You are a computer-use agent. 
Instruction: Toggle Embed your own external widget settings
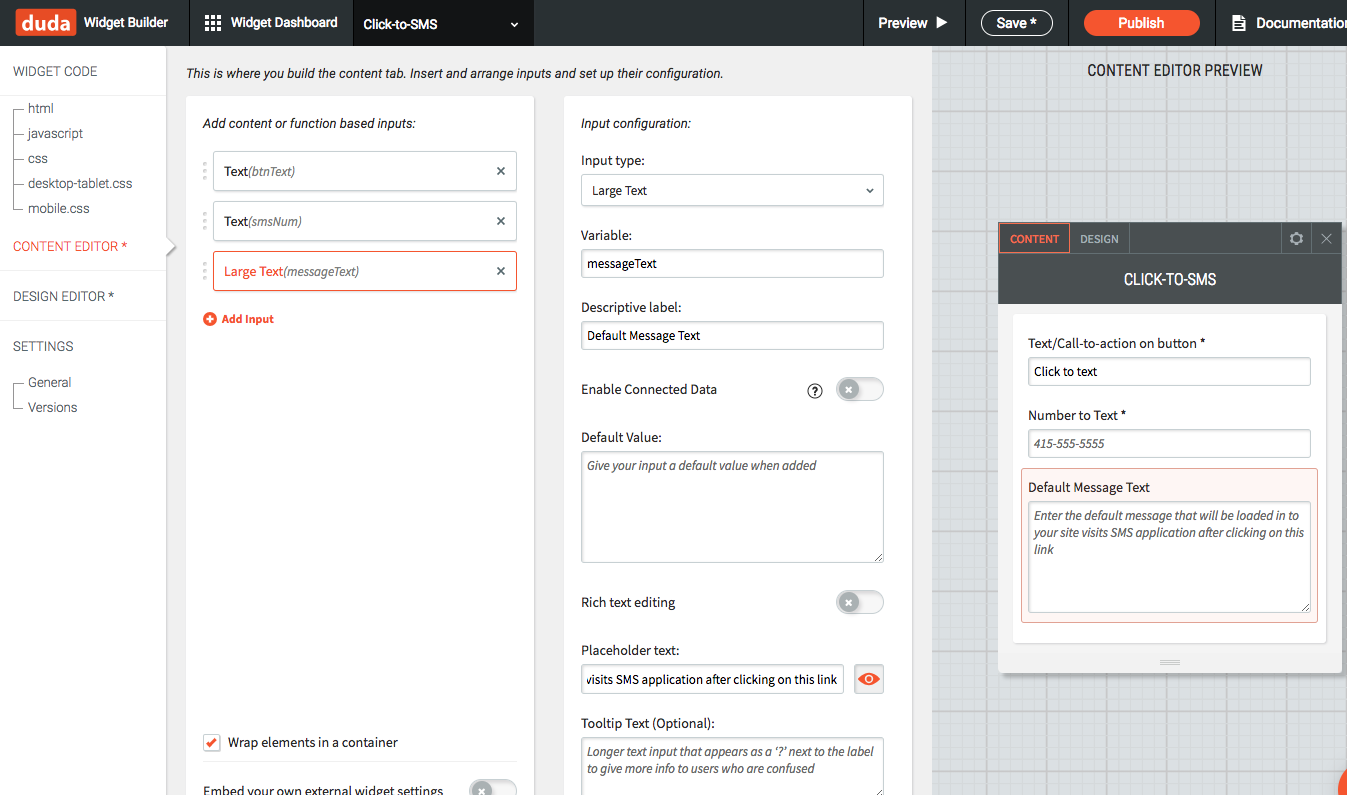point(493,789)
